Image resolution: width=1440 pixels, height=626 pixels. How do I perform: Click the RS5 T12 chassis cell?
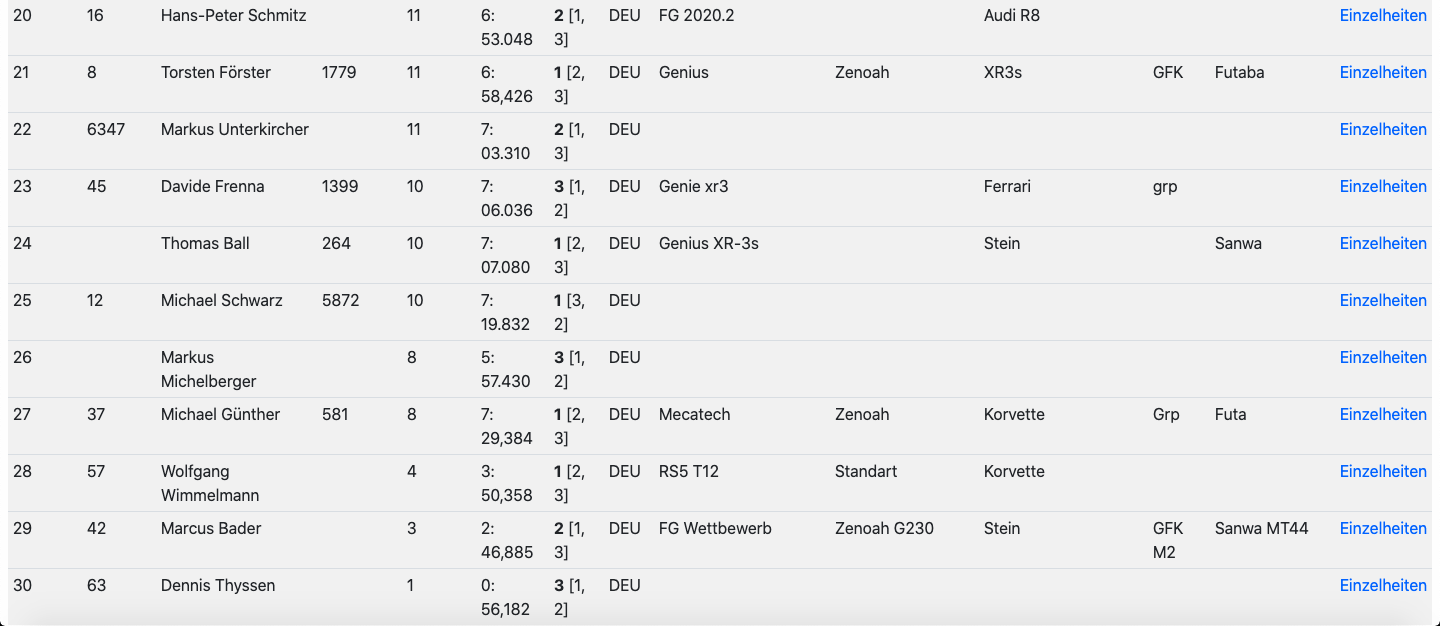(x=688, y=472)
